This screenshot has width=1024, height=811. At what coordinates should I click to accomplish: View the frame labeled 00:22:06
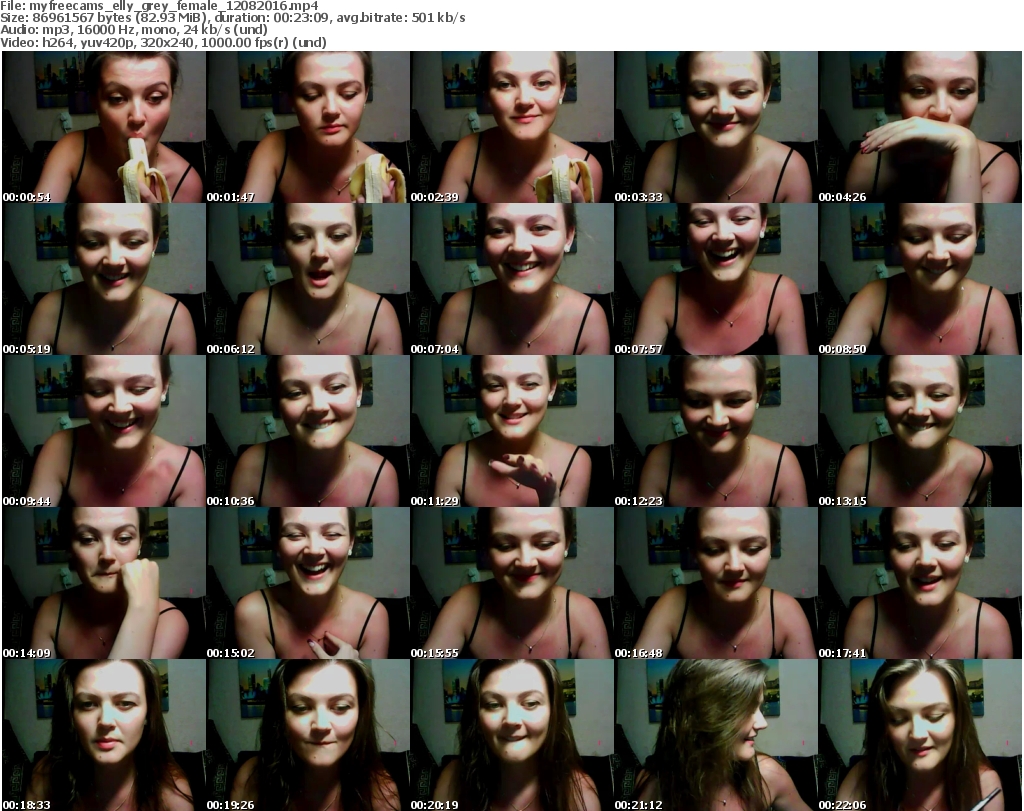tap(920, 735)
